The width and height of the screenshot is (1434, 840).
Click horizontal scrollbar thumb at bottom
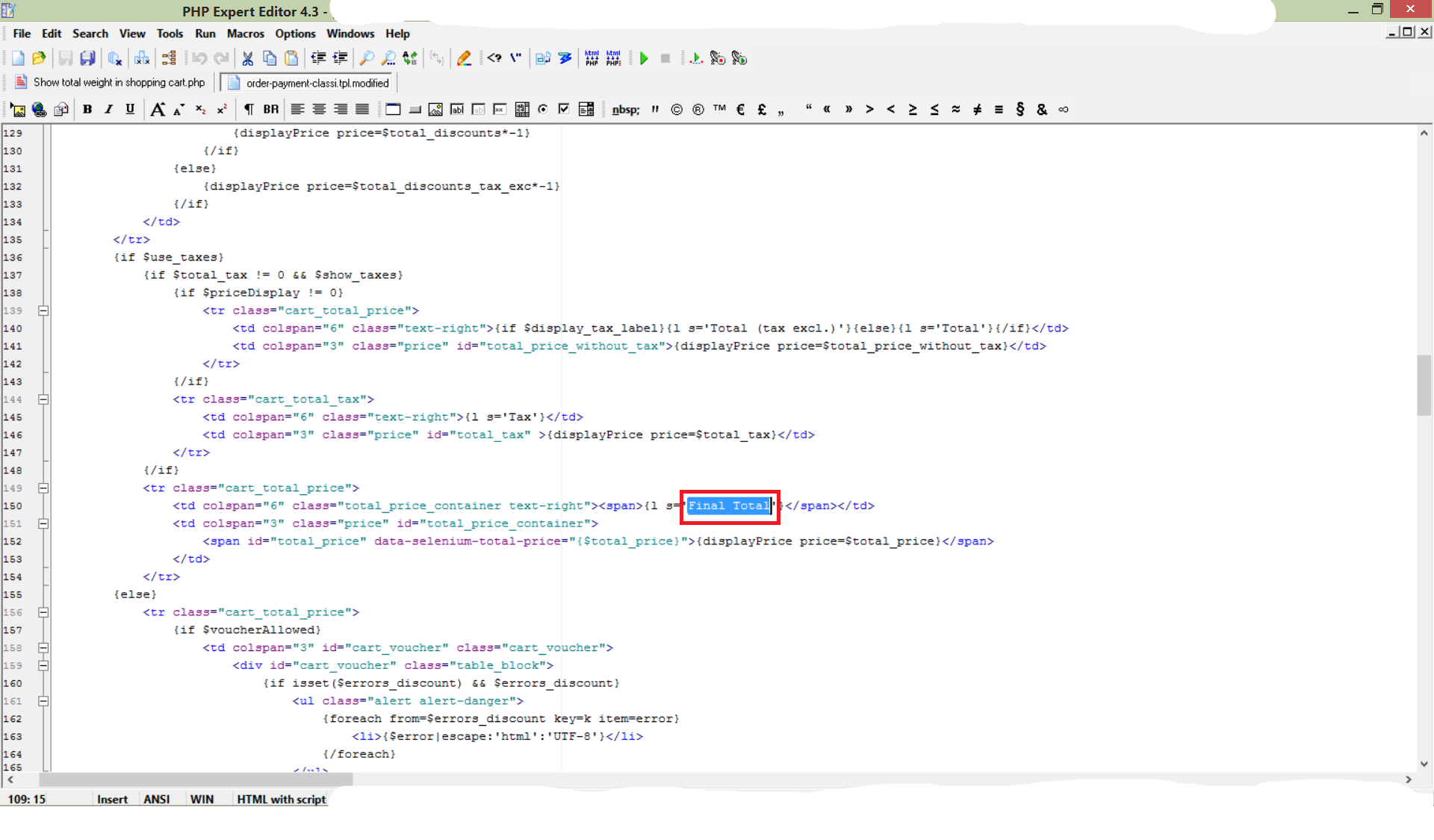196,780
